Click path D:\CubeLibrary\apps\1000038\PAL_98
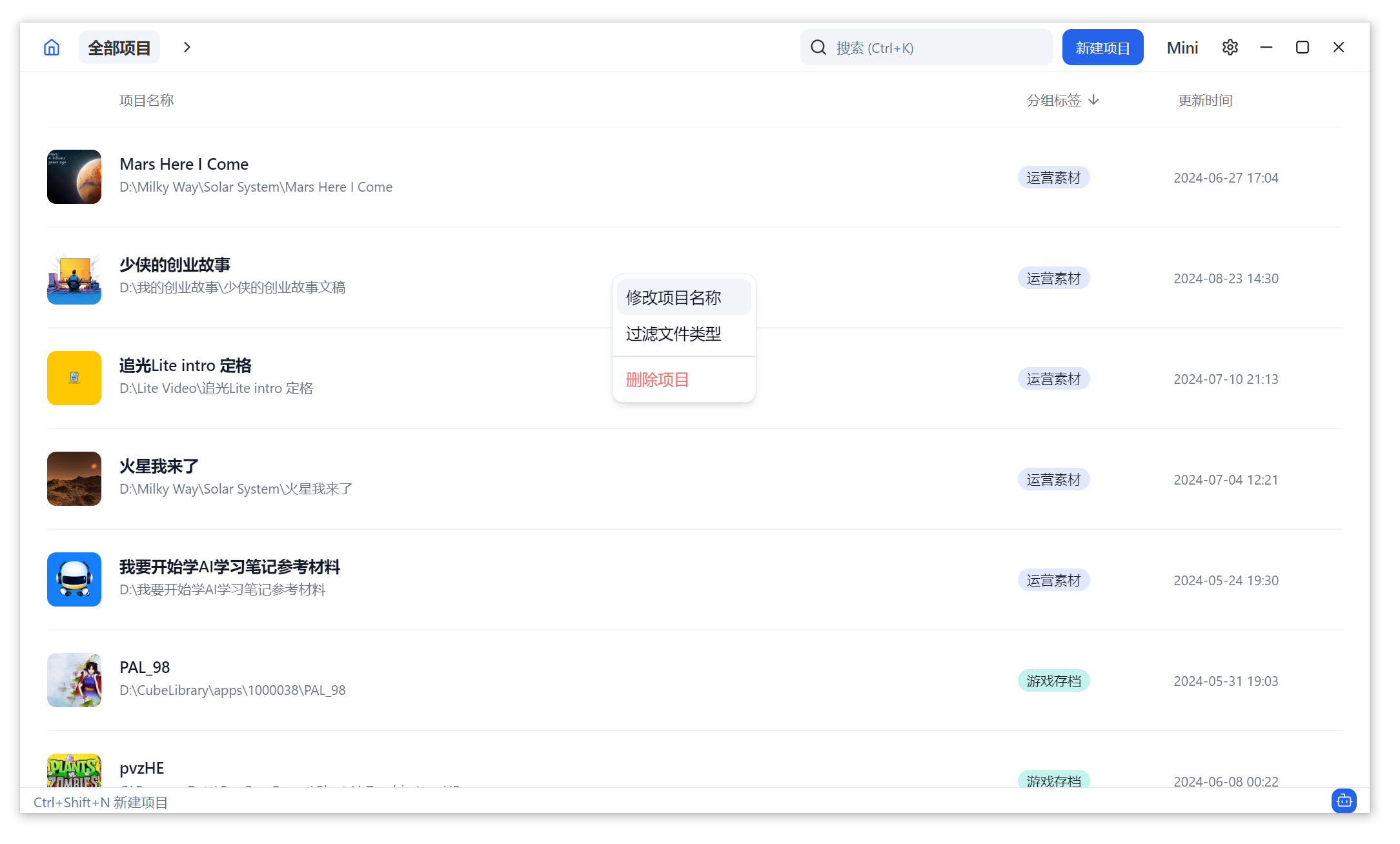The width and height of the screenshot is (1400, 844). [x=232, y=690]
